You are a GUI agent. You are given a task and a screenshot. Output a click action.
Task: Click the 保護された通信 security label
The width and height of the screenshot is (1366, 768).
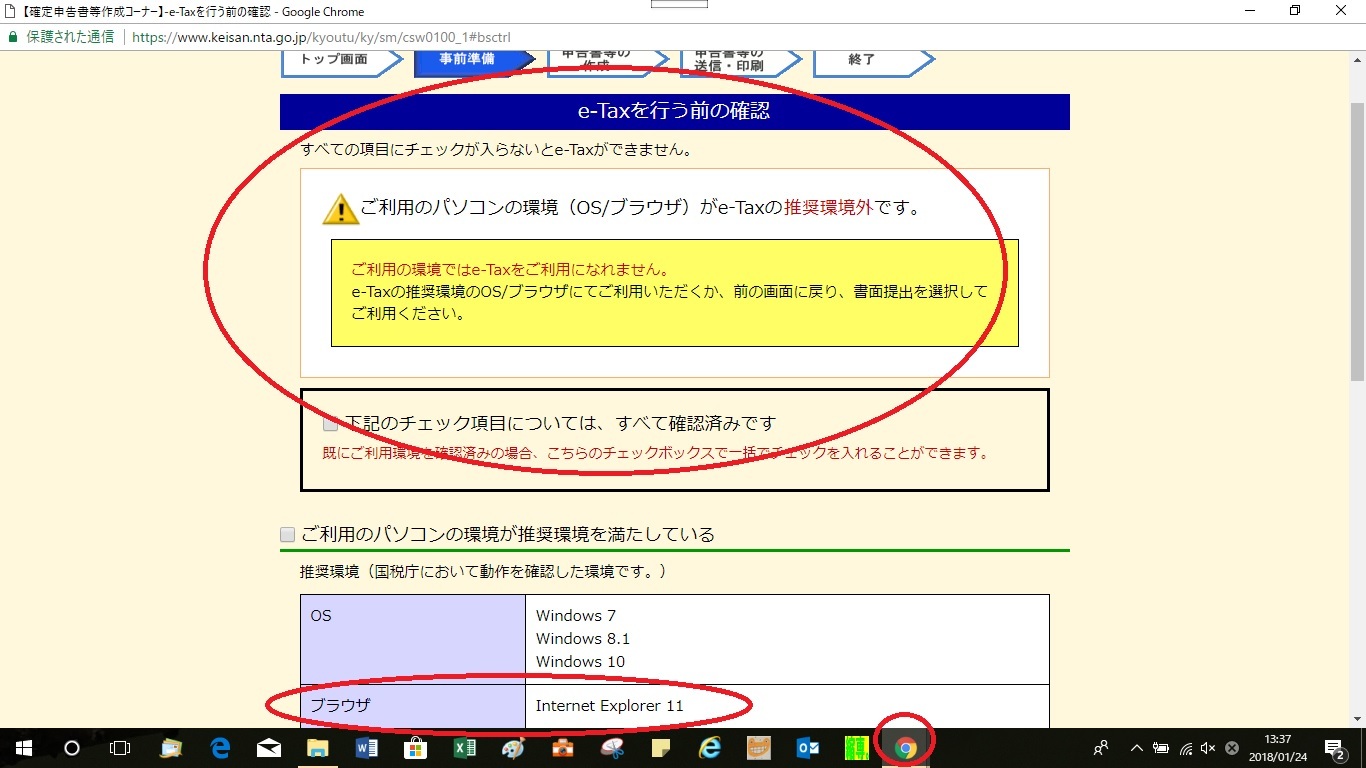click(70, 37)
